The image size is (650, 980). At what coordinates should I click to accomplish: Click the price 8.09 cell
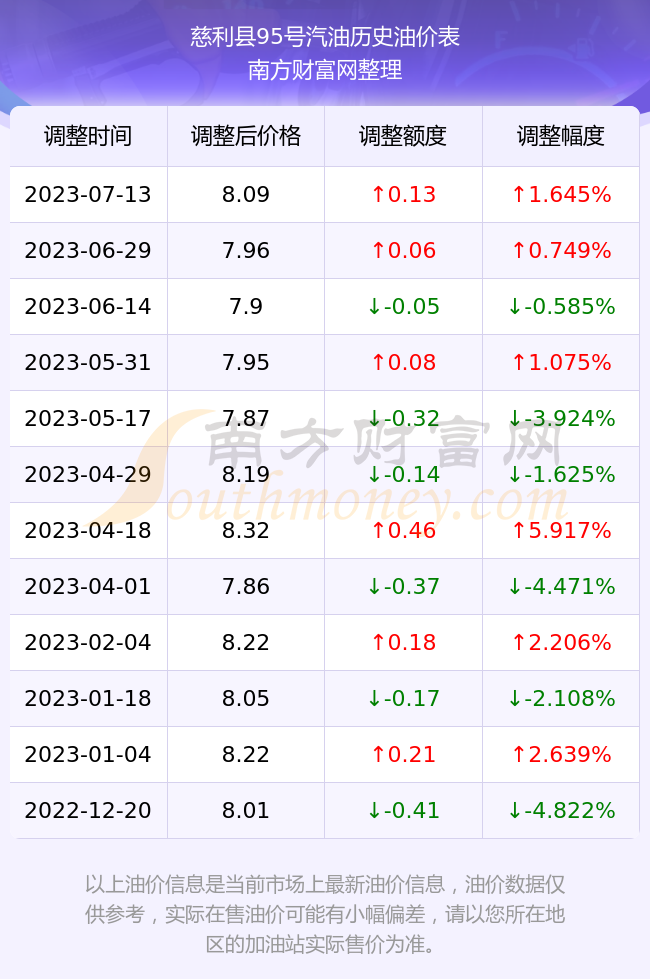click(x=246, y=194)
